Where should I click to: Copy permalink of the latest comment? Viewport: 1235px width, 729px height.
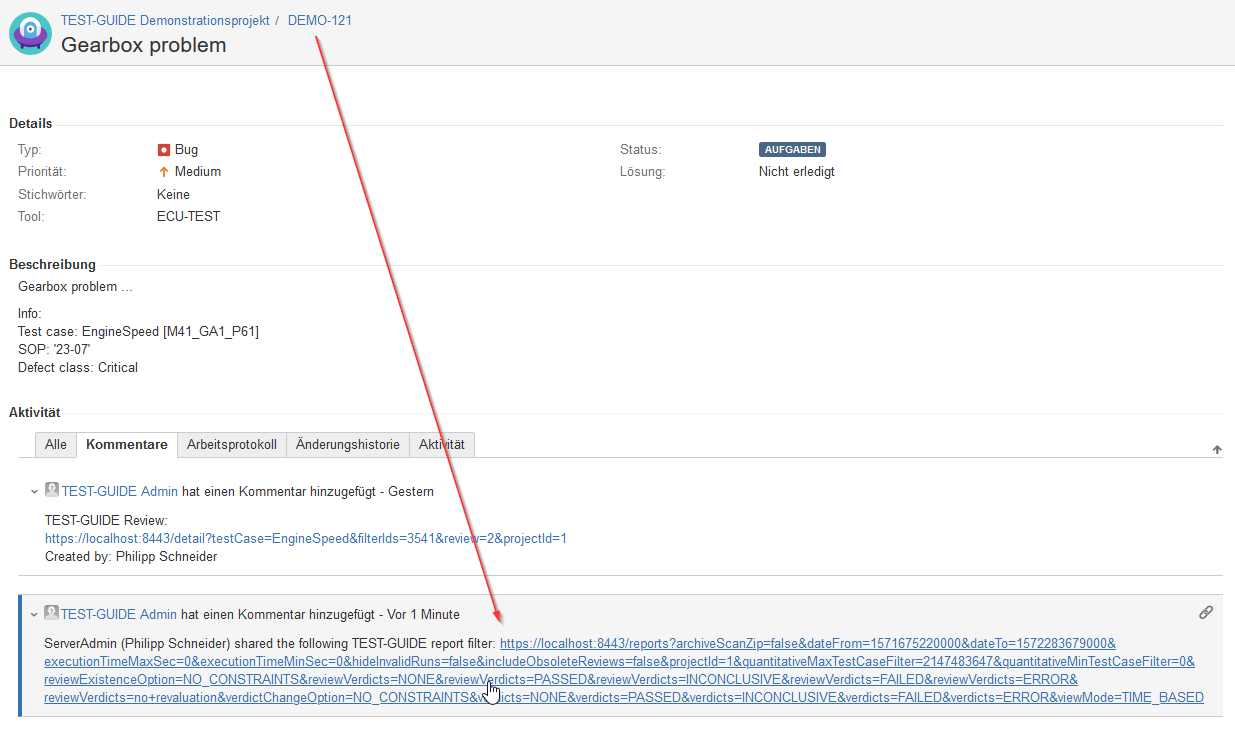click(1205, 613)
